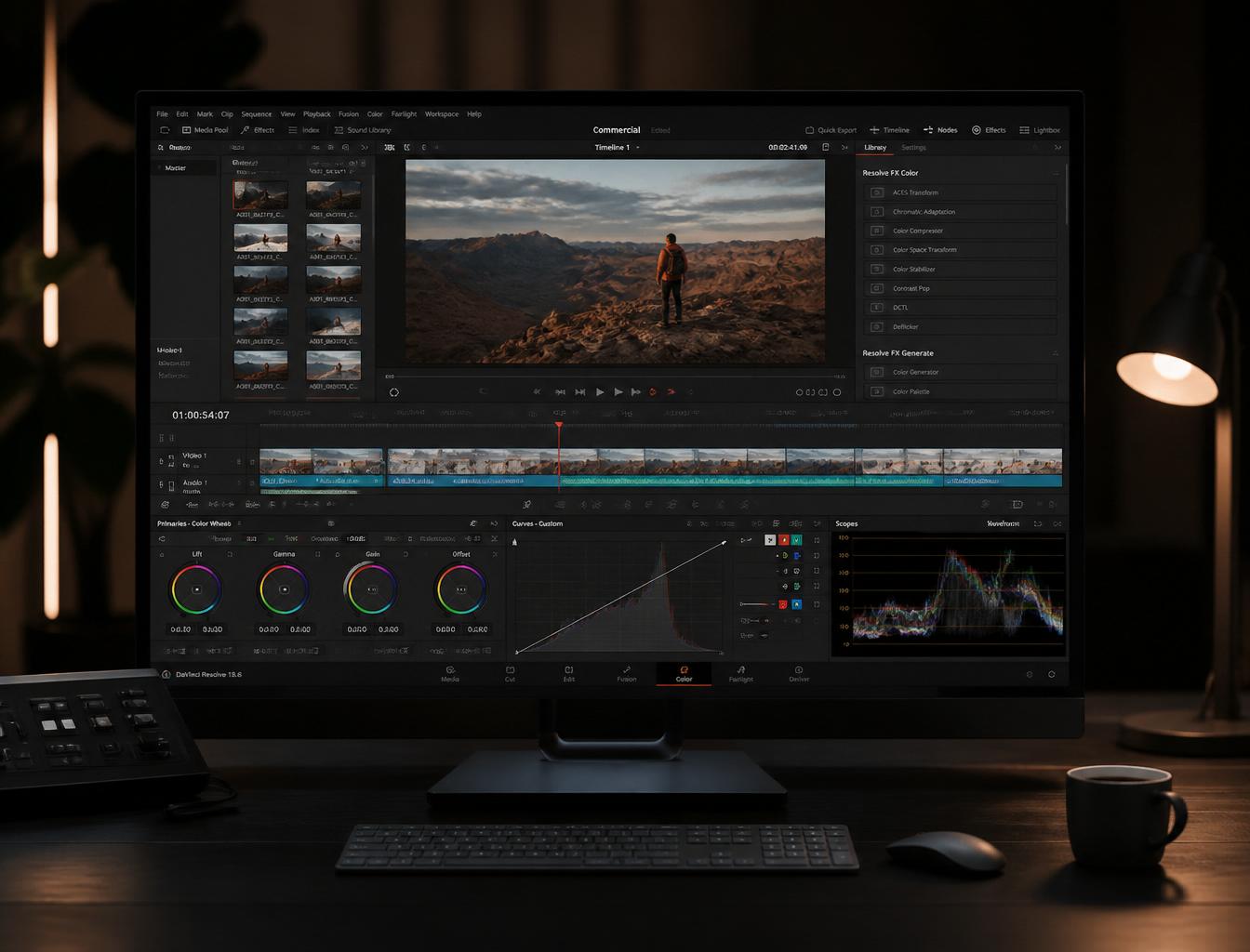Screen dimensions: 1250x952
Task: Click the Color Generator effect icon
Action: click(876, 372)
